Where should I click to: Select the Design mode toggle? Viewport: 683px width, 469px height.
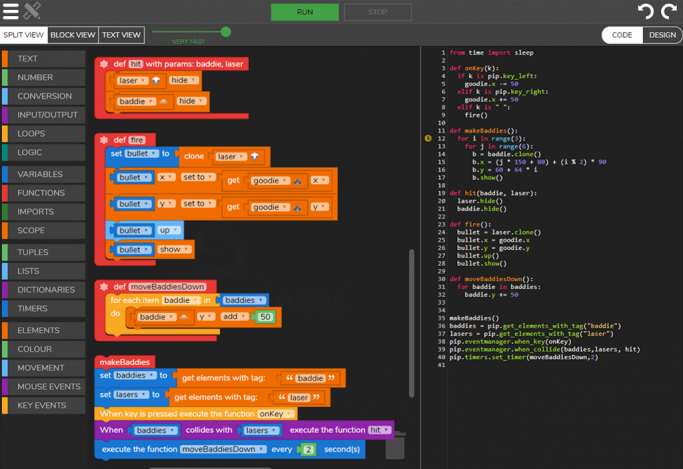coord(662,35)
